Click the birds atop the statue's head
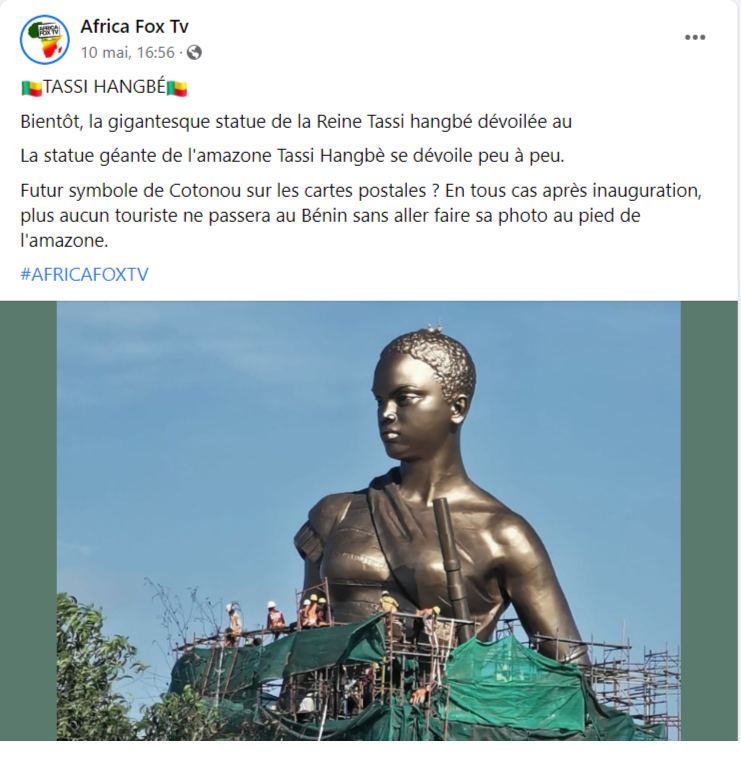741x773 pixels. [434, 327]
